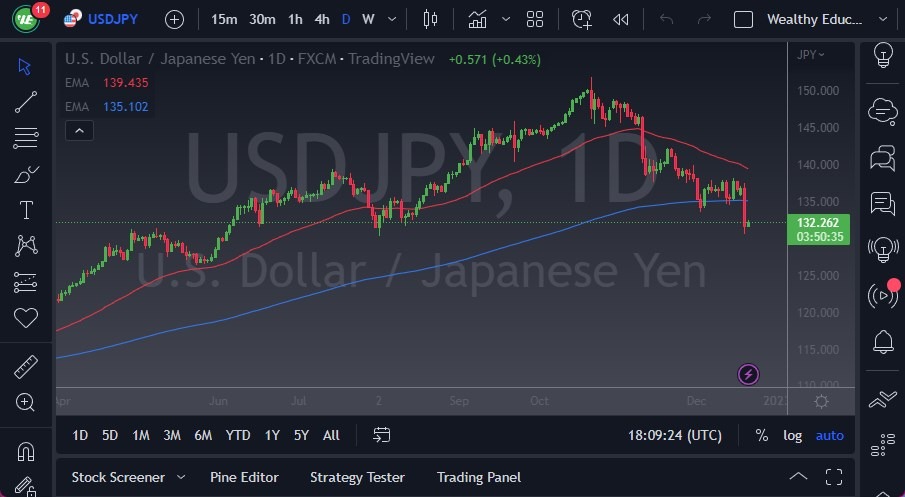Select the trend line drawing tool
The height and width of the screenshot is (497, 905).
coord(26,101)
